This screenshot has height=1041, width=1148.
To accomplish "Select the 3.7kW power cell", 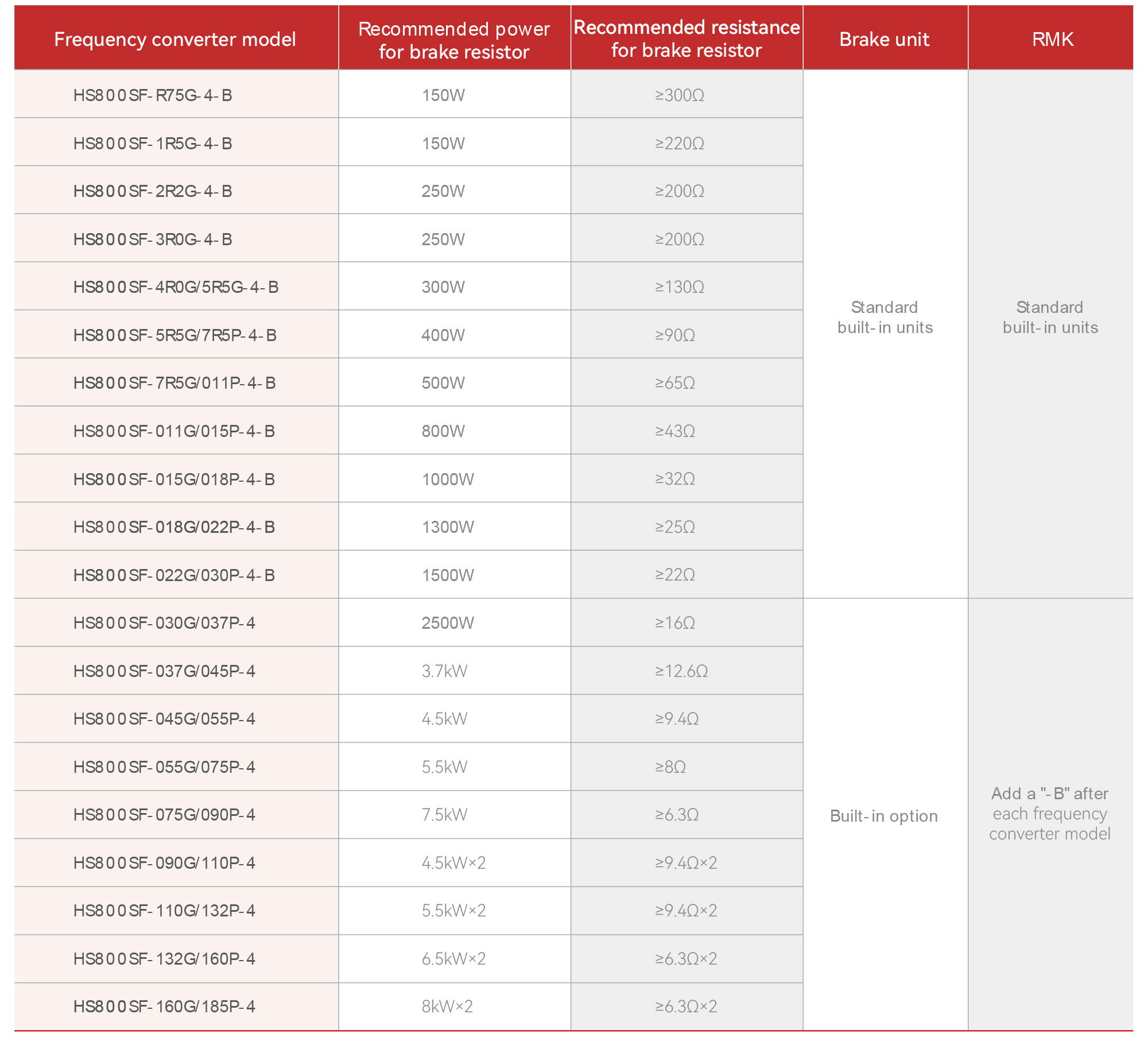I will tap(454, 671).
